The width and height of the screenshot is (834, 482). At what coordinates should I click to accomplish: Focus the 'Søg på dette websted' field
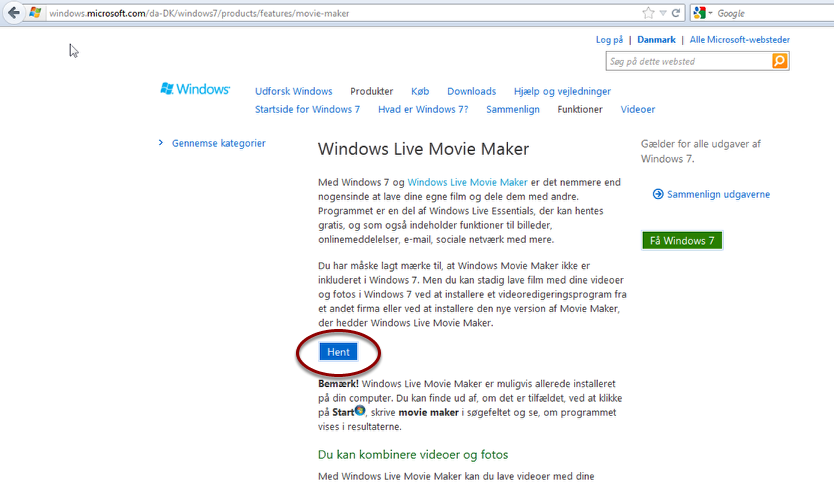(x=689, y=61)
